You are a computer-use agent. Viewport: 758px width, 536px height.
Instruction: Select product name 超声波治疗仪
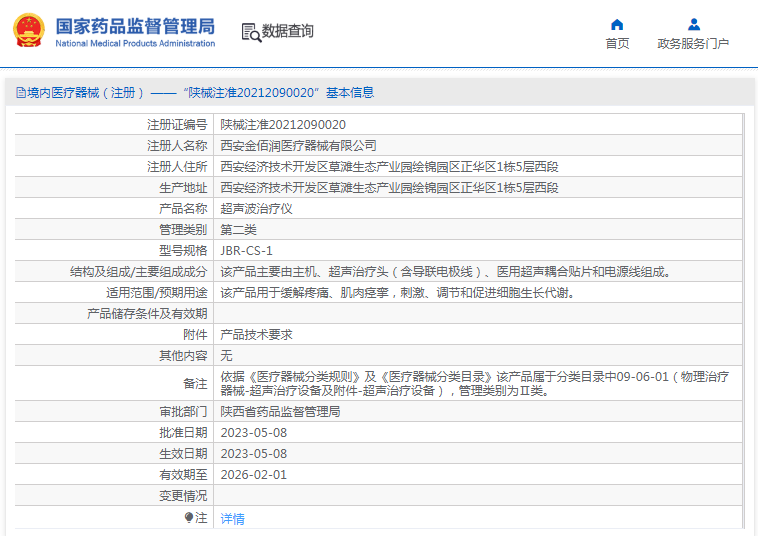pos(256,209)
